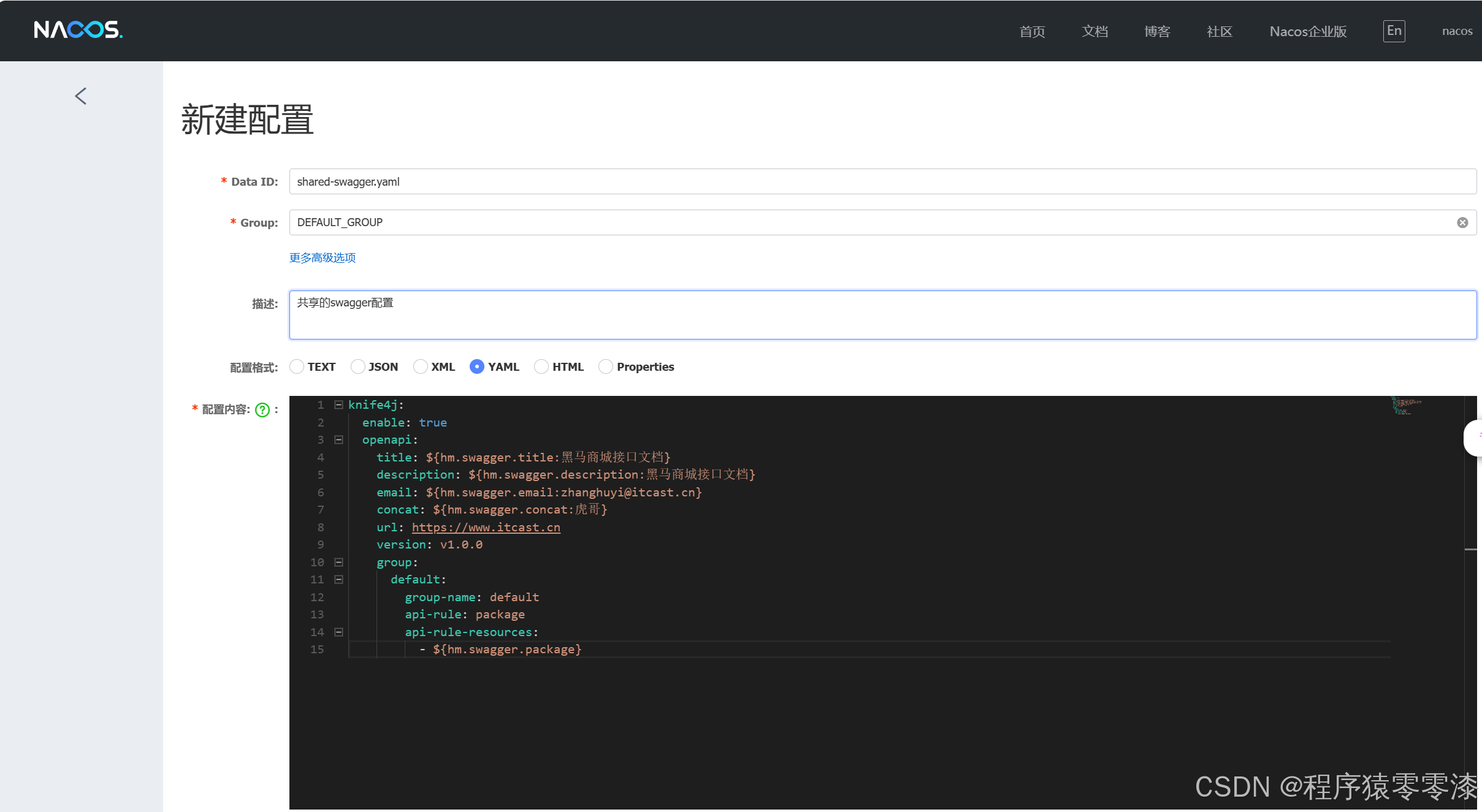Click the back arrow icon
Viewport: 1482px width, 812px height.
point(81,96)
